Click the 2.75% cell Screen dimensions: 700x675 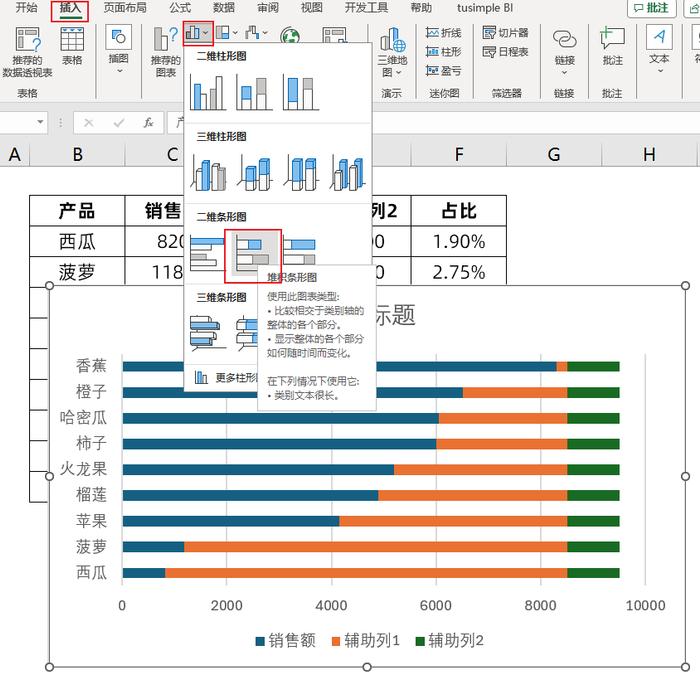click(x=459, y=272)
